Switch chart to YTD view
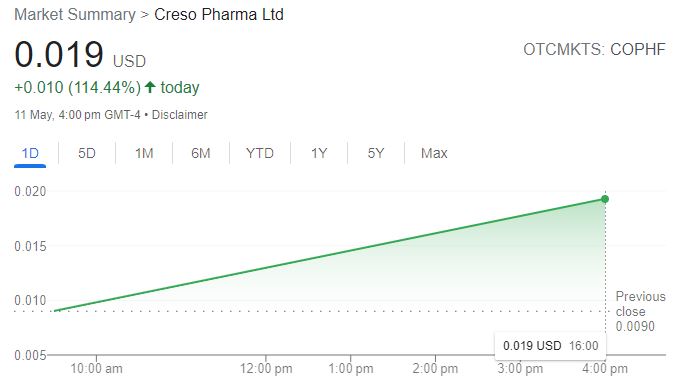This screenshot has width=680, height=392. point(260,154)
